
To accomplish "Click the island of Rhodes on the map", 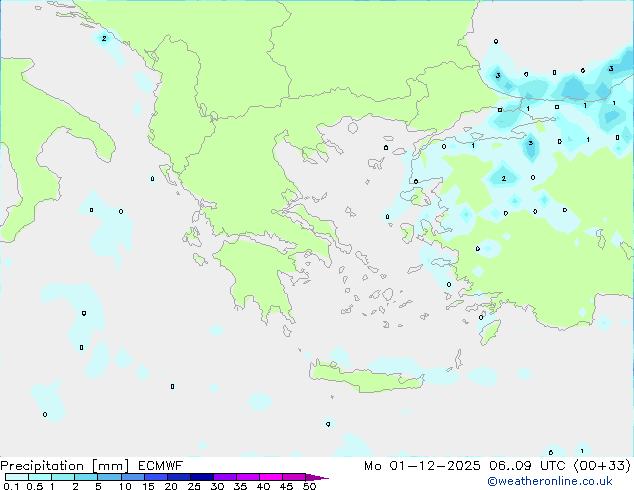I will tap(489, 332).
